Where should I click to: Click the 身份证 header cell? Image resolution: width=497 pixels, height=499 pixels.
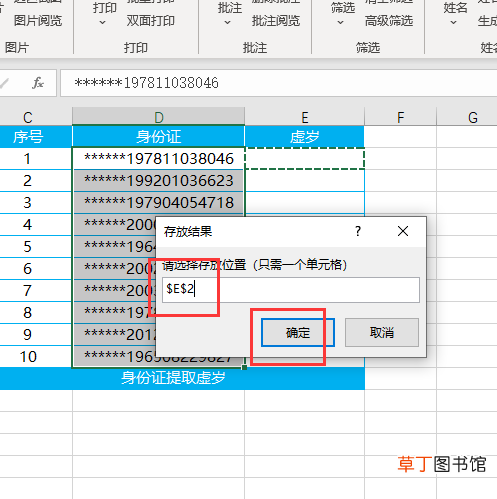(159, 137)
